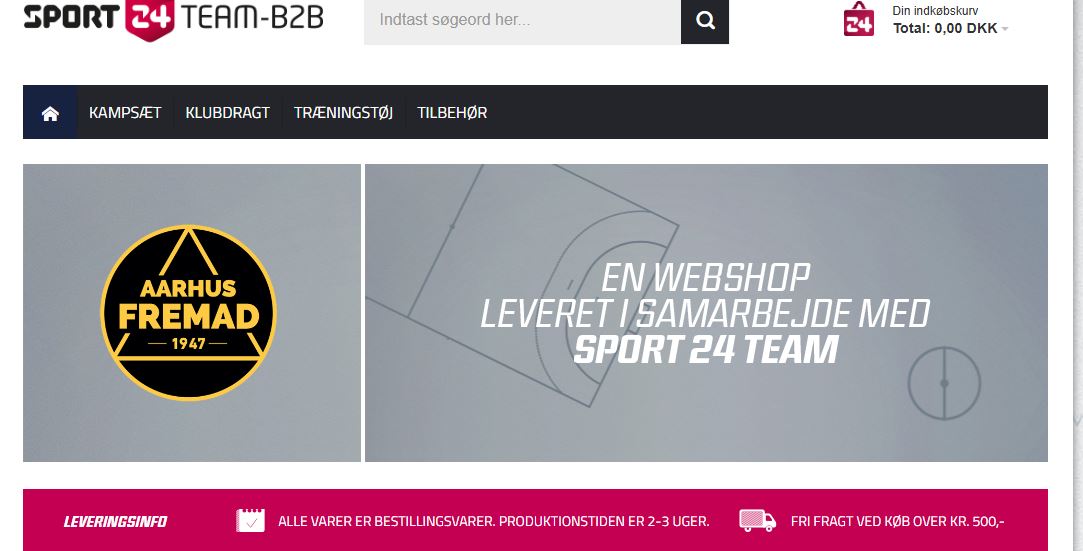Click the Aarhus Fremad 1947 club logo
The height and width of the screenshot is (551, 1083).
click(x=189, y=313)
